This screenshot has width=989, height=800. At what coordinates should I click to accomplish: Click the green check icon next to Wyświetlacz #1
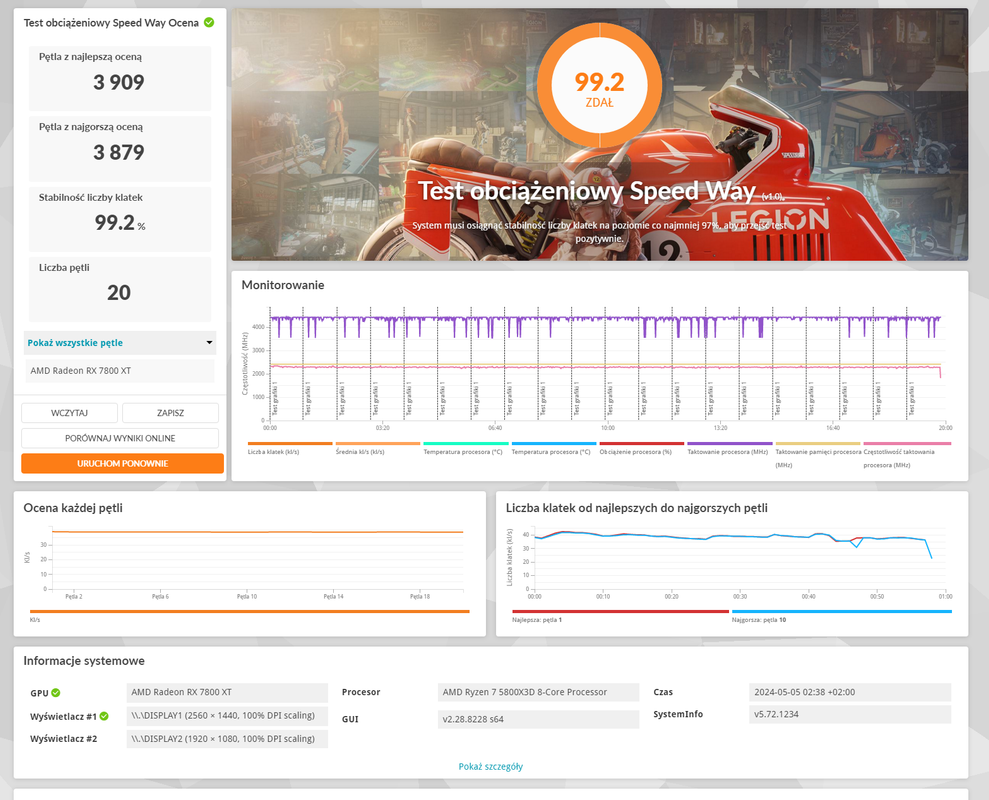click(x=104, y=716)
